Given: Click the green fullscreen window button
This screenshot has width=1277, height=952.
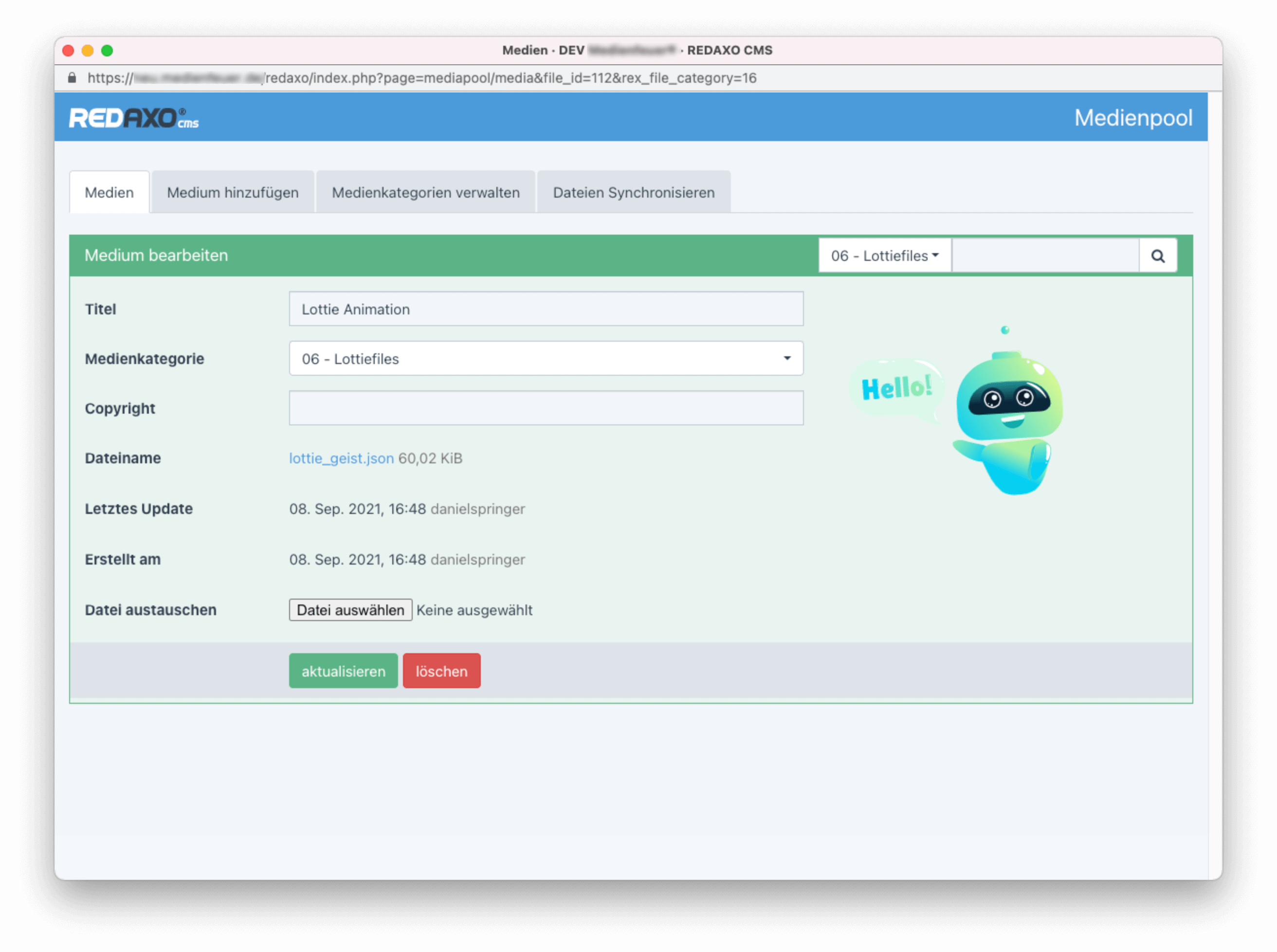Looking at the screenshot, I should click(107, 51).
